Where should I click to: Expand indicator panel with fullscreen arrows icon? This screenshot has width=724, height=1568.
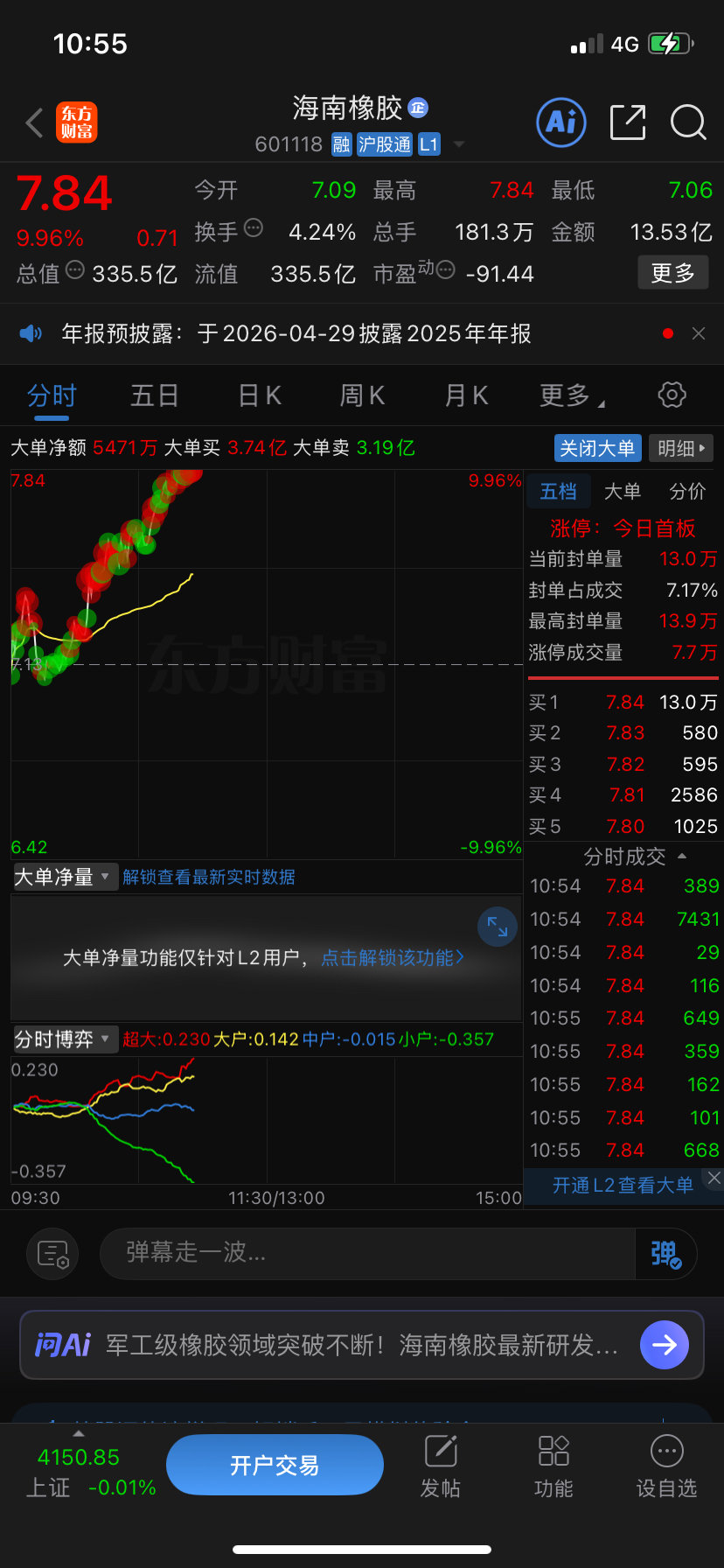[498, 927]
